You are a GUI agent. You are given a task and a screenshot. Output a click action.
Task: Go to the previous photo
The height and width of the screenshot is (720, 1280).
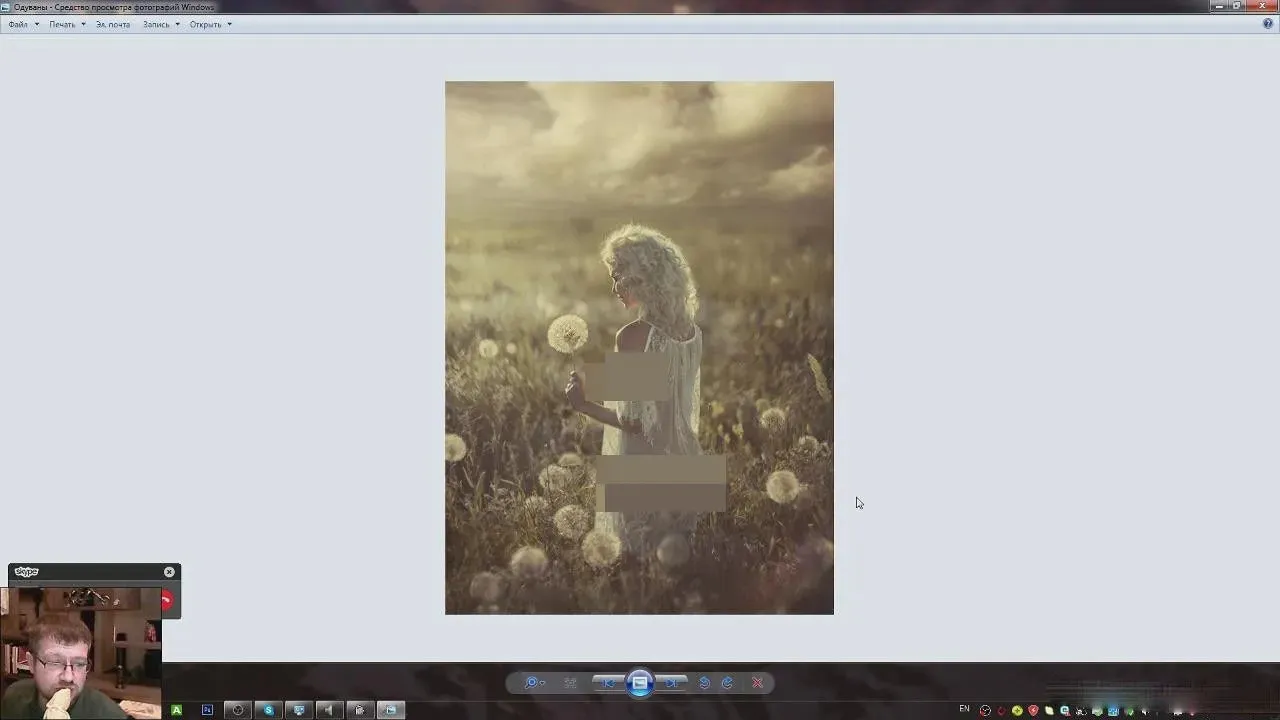point(609,683)
